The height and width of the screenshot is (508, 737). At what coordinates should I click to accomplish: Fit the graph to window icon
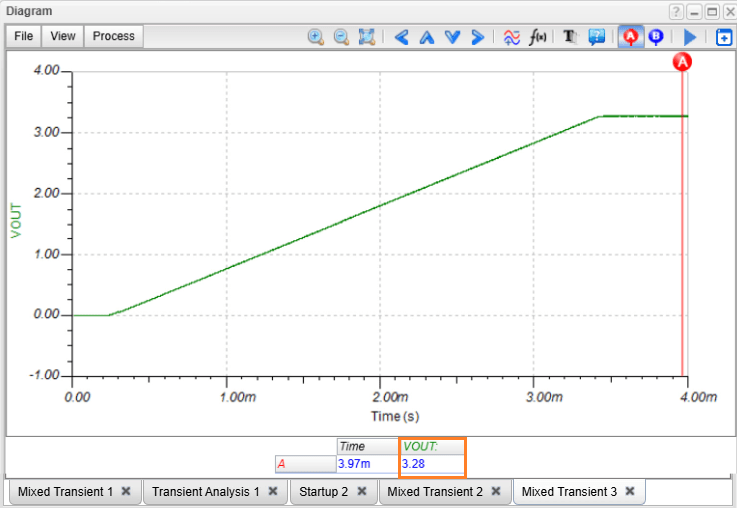click(x=367, y=36)
